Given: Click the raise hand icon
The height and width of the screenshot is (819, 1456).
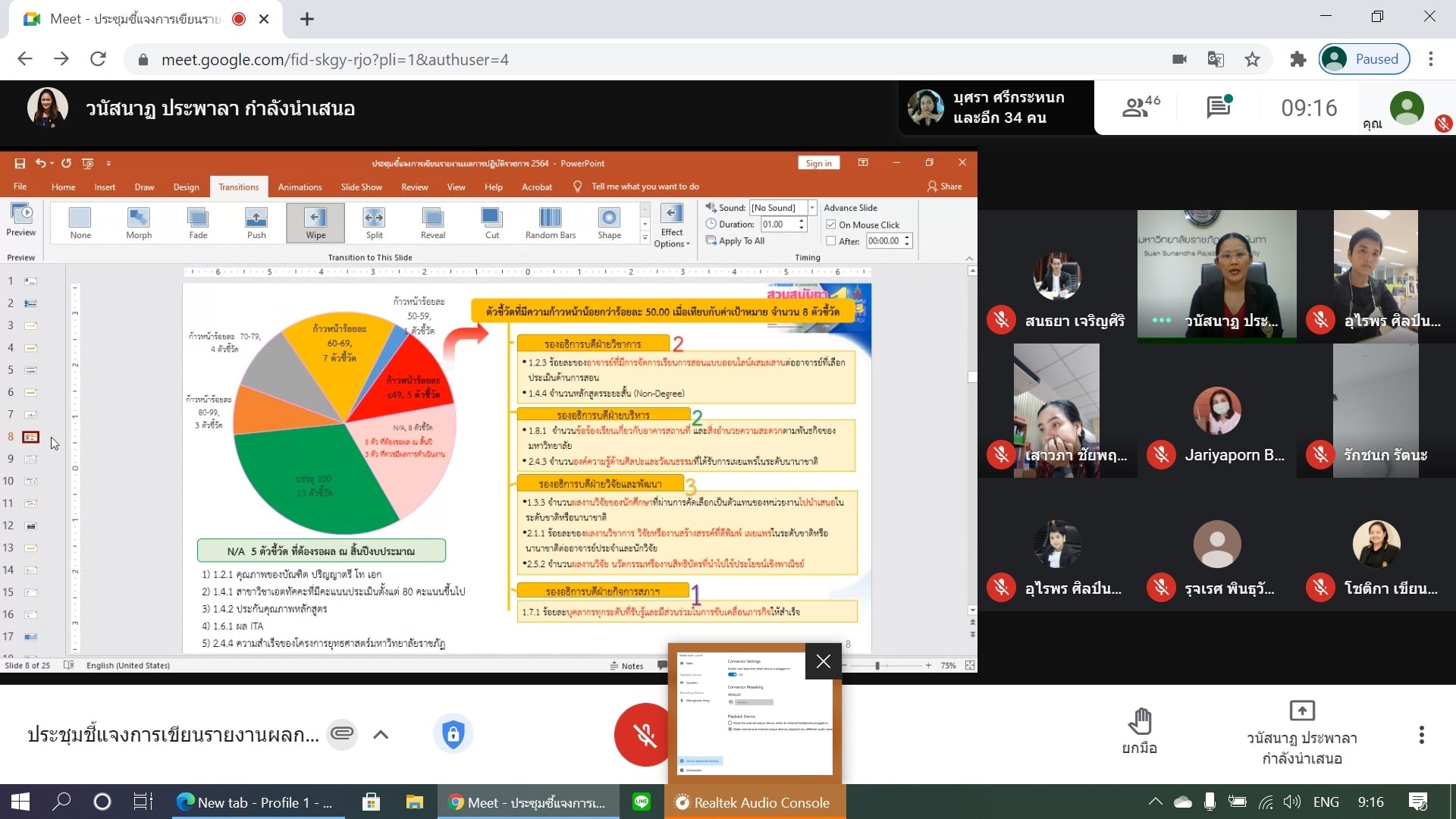Looking at the screenshot, I should [x=1139, y=722].
